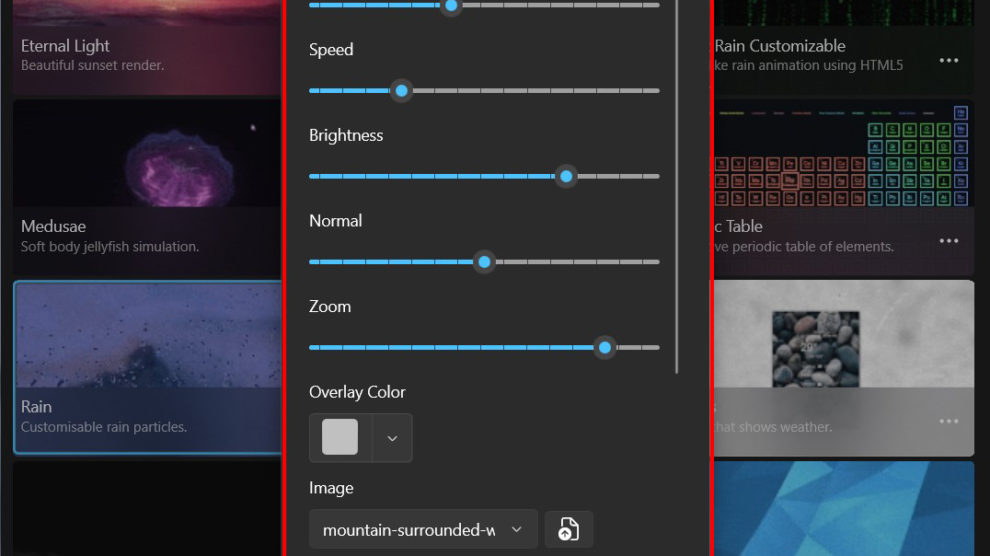Image resolution: width=990 pixels, height=556 pixels.
Task: Adjust the Brightness slider
Action: (484, 176)
